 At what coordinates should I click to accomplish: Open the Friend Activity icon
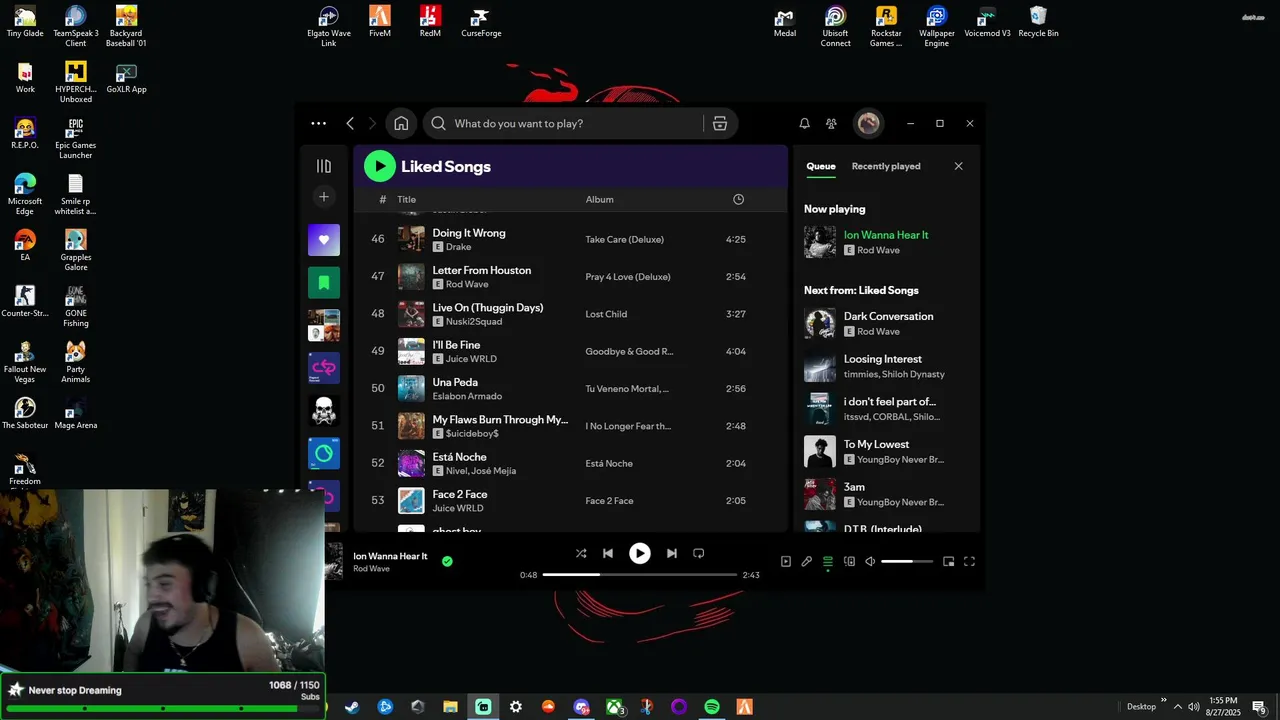[831, 123]
